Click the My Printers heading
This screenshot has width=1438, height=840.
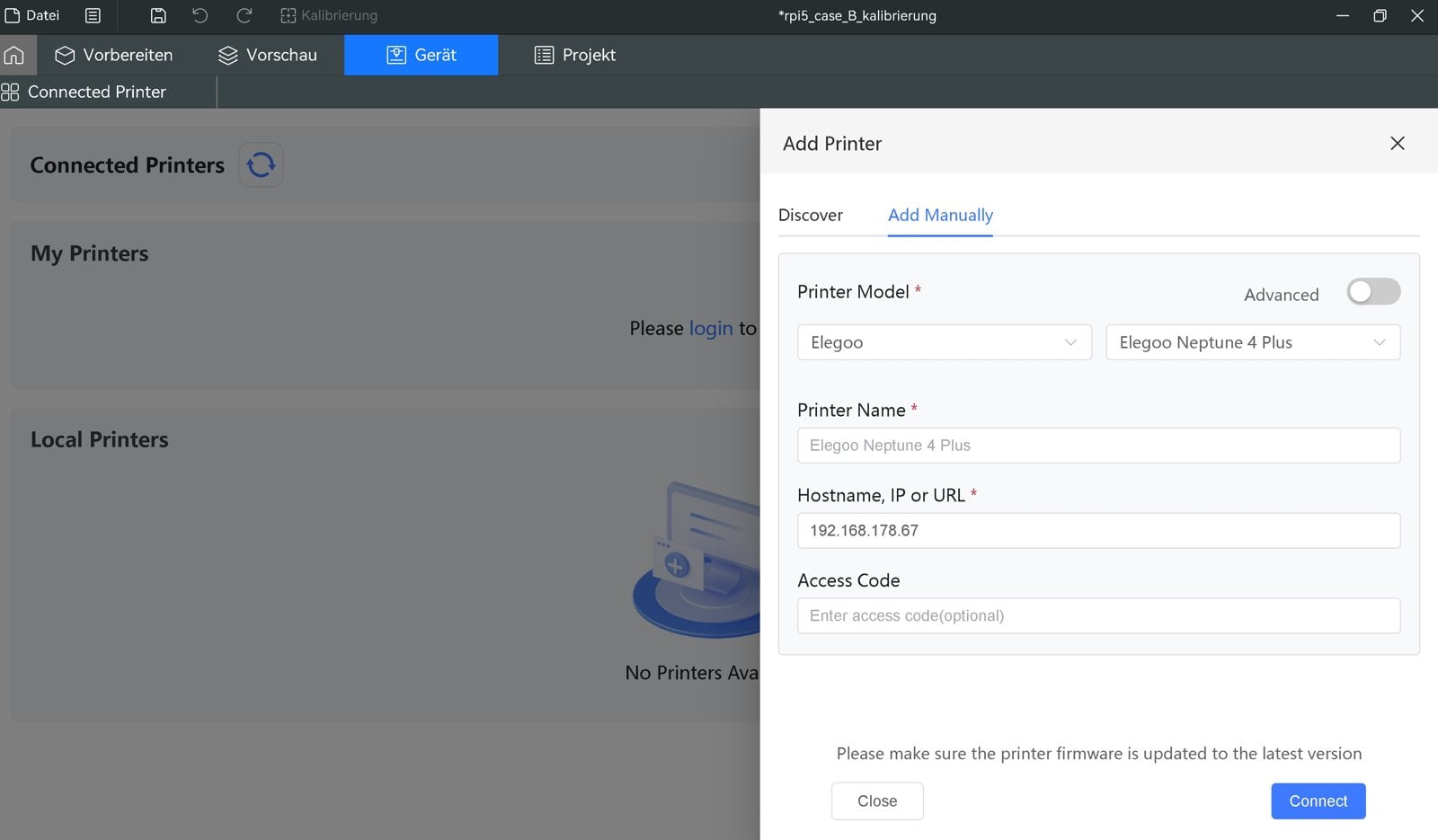click(90, 253)
